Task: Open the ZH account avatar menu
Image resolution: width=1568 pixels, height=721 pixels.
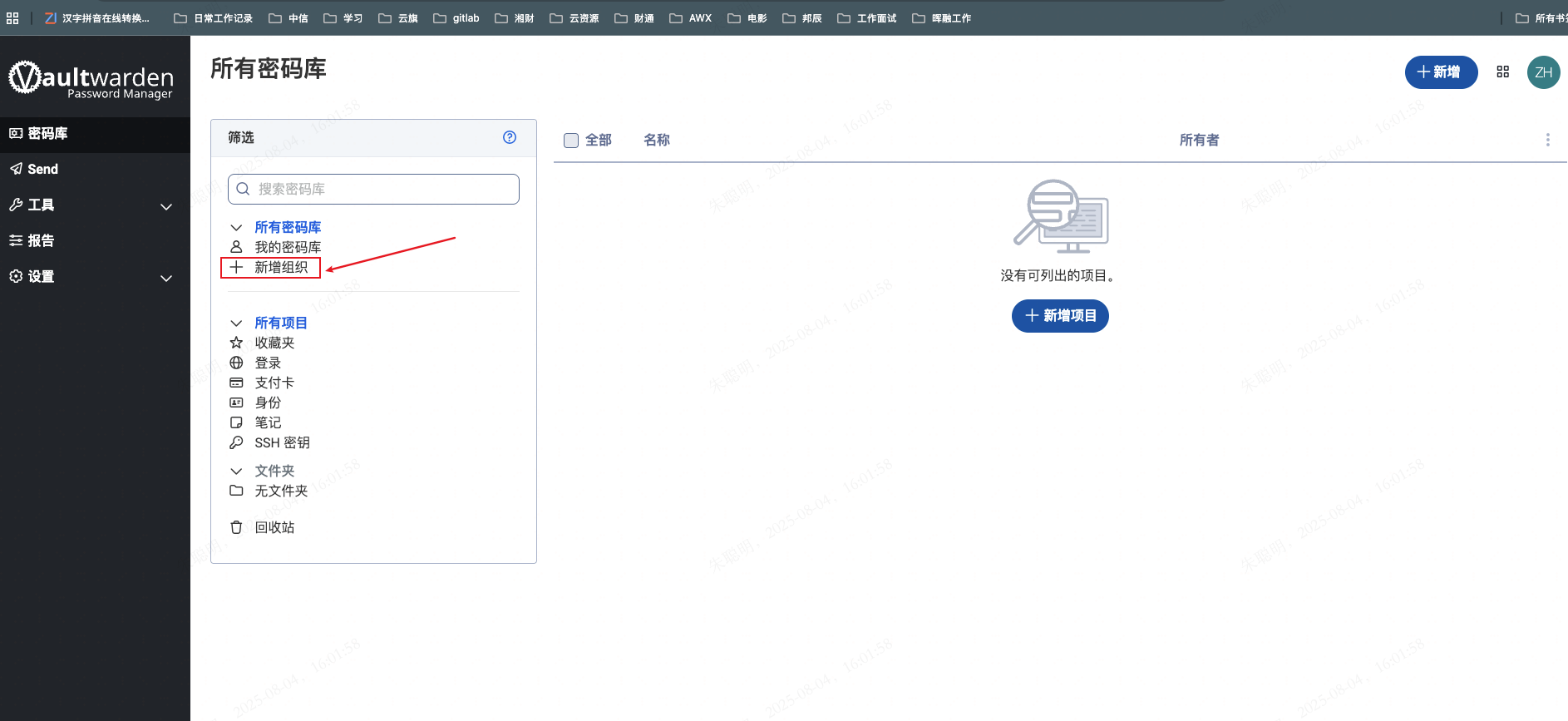Action: [1543, 72]
